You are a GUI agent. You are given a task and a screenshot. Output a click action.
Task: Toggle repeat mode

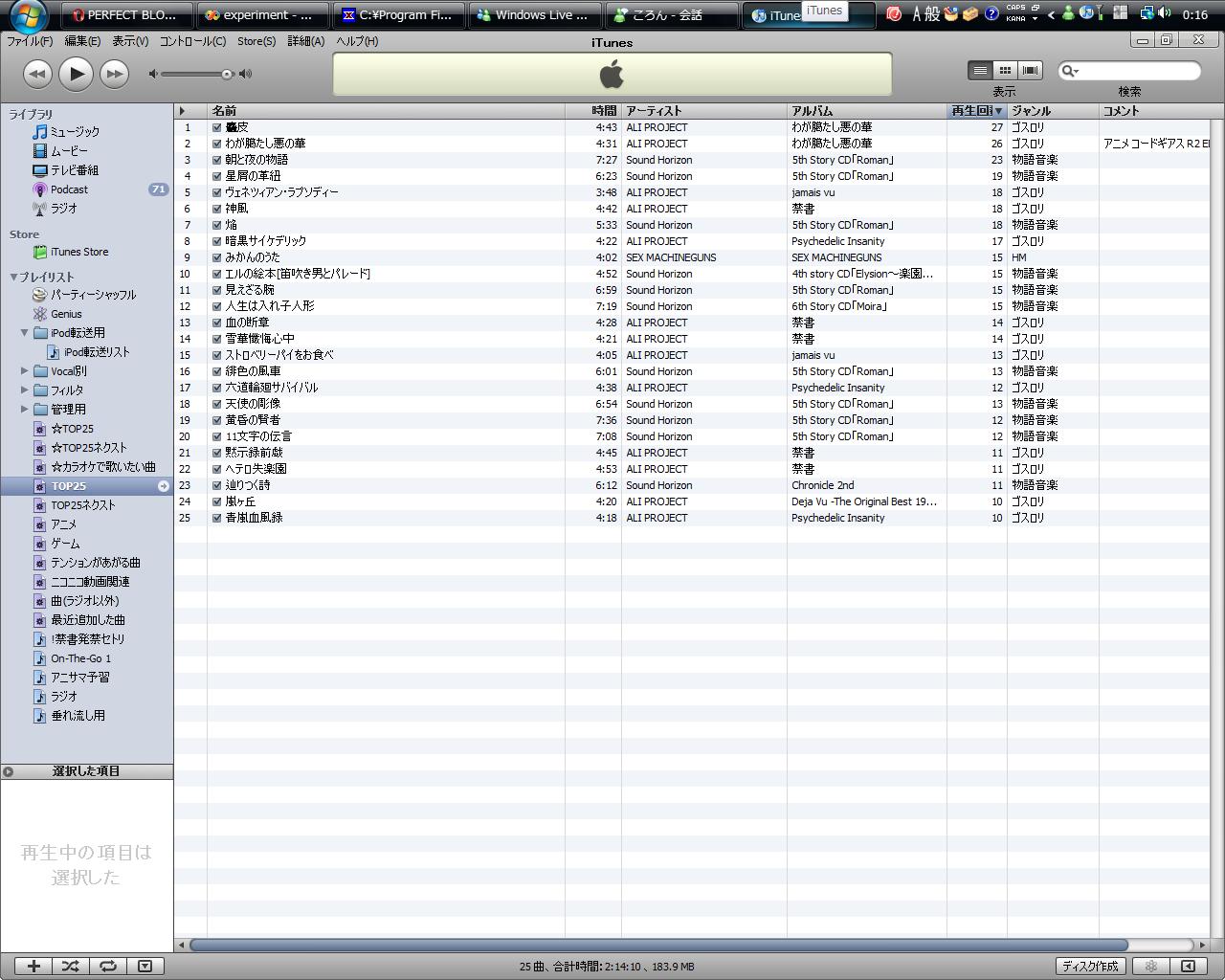108,967
